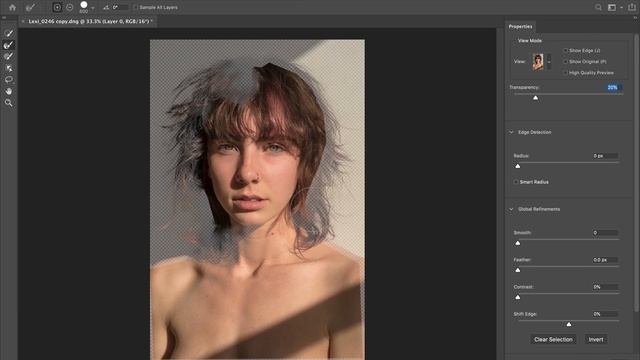Click the Clear Selection button
640x360 pixels.
pos(553,340)
